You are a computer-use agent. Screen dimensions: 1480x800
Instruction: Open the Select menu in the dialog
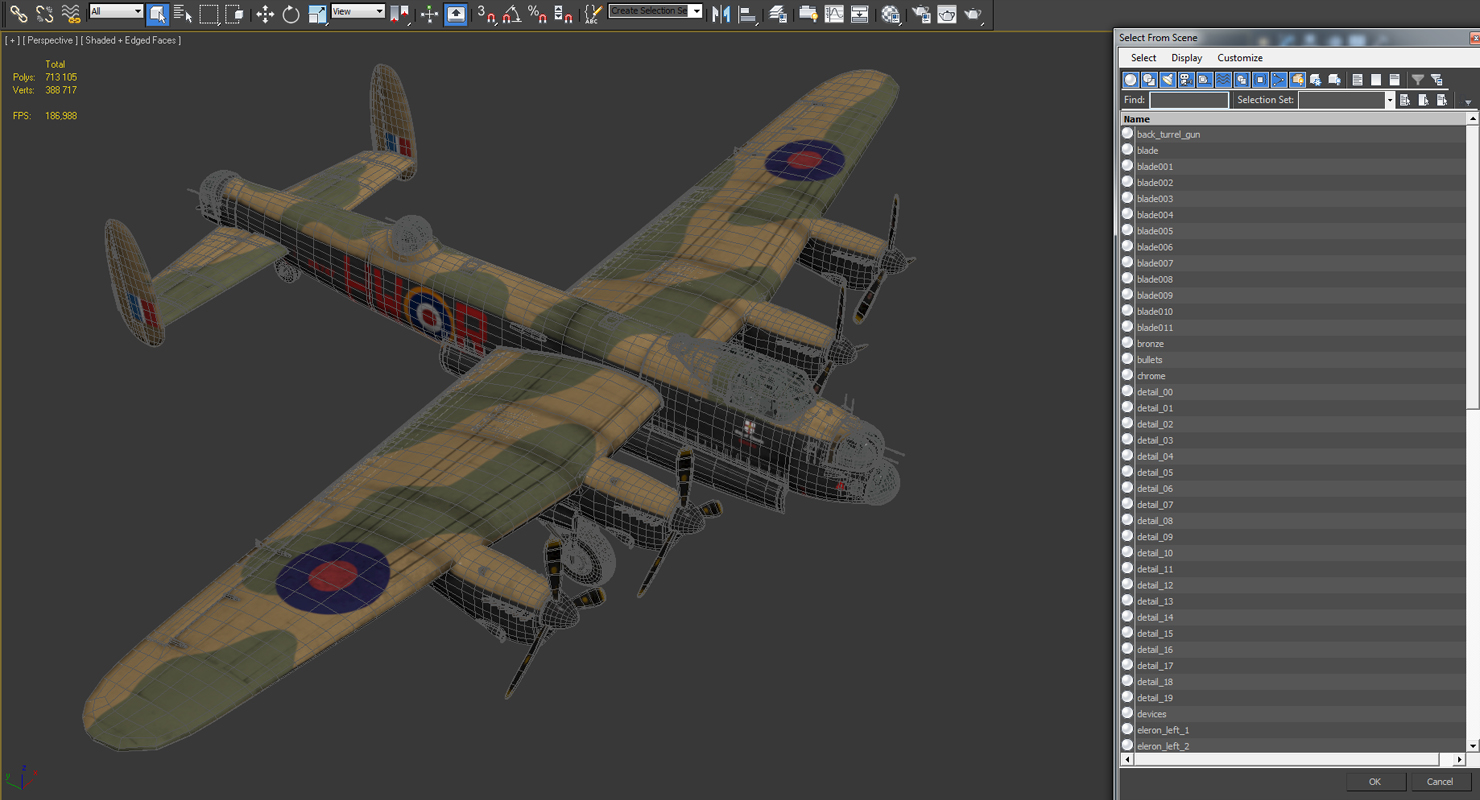point(1143,58)
